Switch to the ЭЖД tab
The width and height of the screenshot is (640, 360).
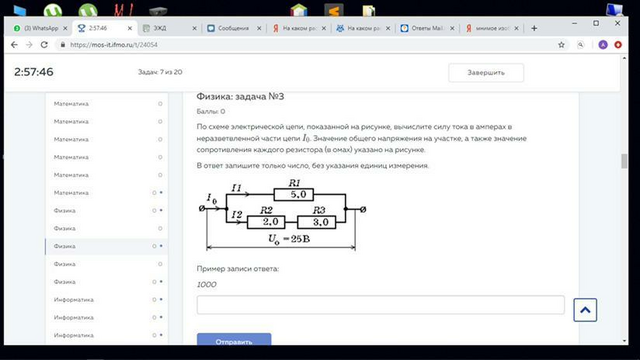point(165,28)
